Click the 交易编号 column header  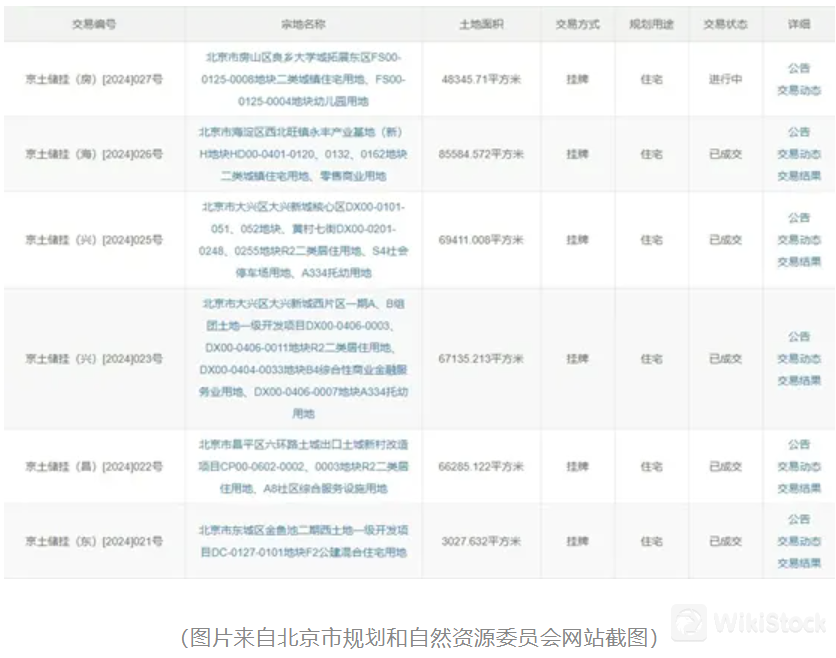(96, 24)
